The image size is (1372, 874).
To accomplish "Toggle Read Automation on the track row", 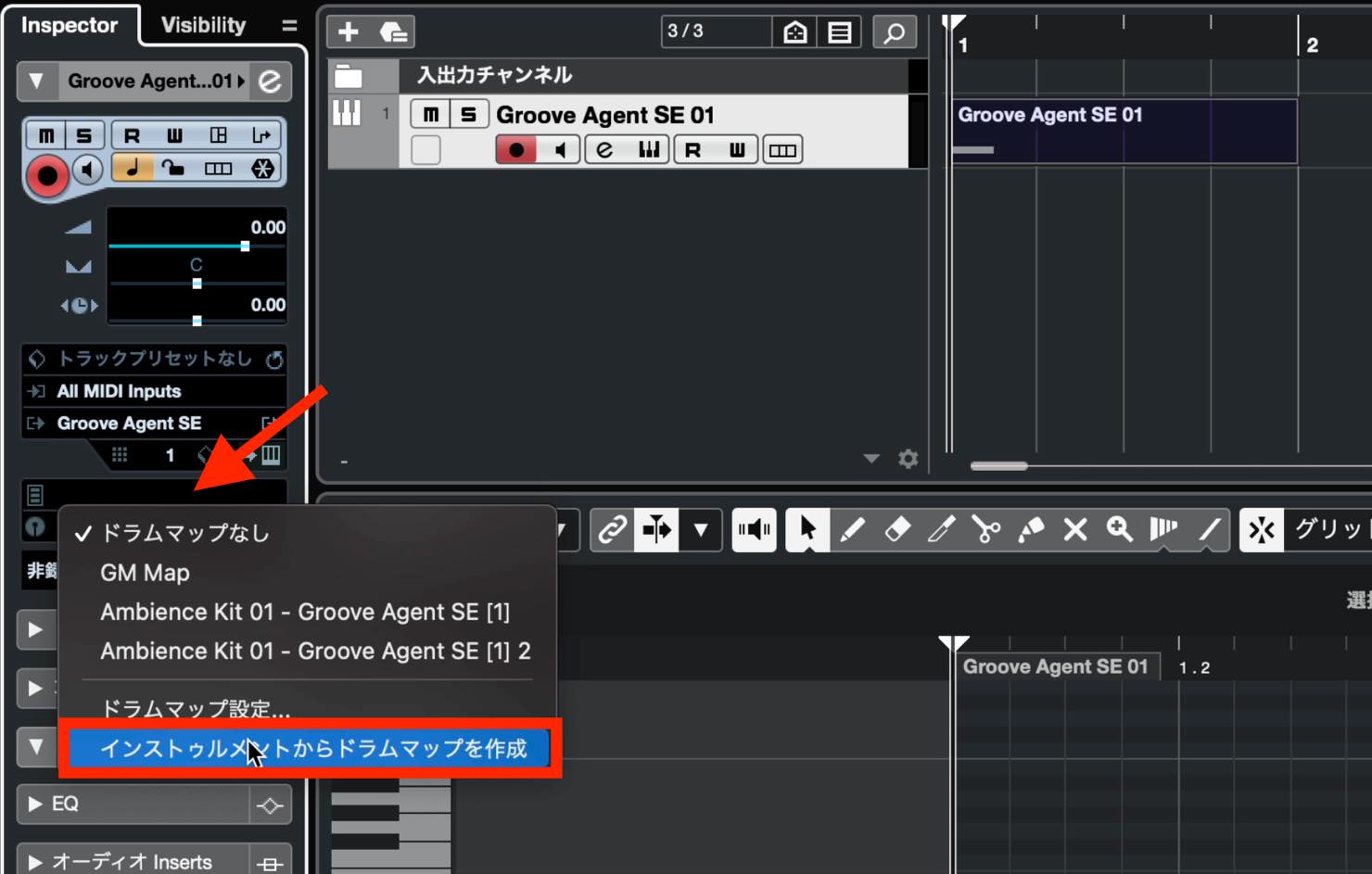I will click(693, 149).
